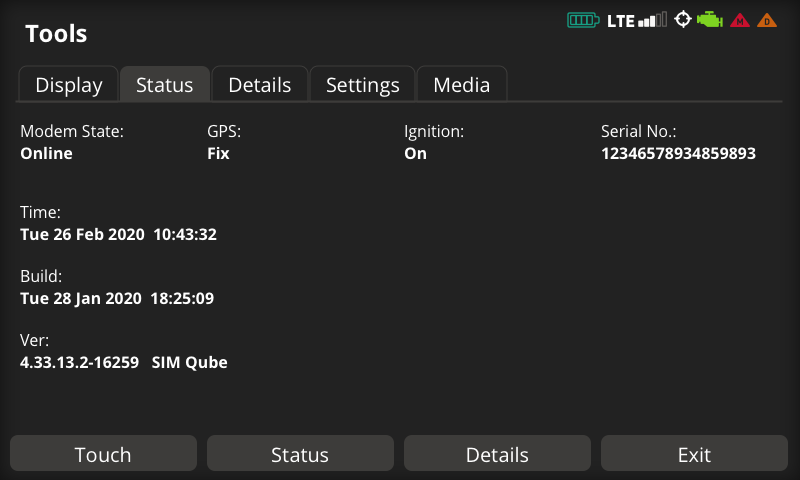Screen dimensions: 800x480
Task: Click the green engine status icon
Action: tap(710, 20)
